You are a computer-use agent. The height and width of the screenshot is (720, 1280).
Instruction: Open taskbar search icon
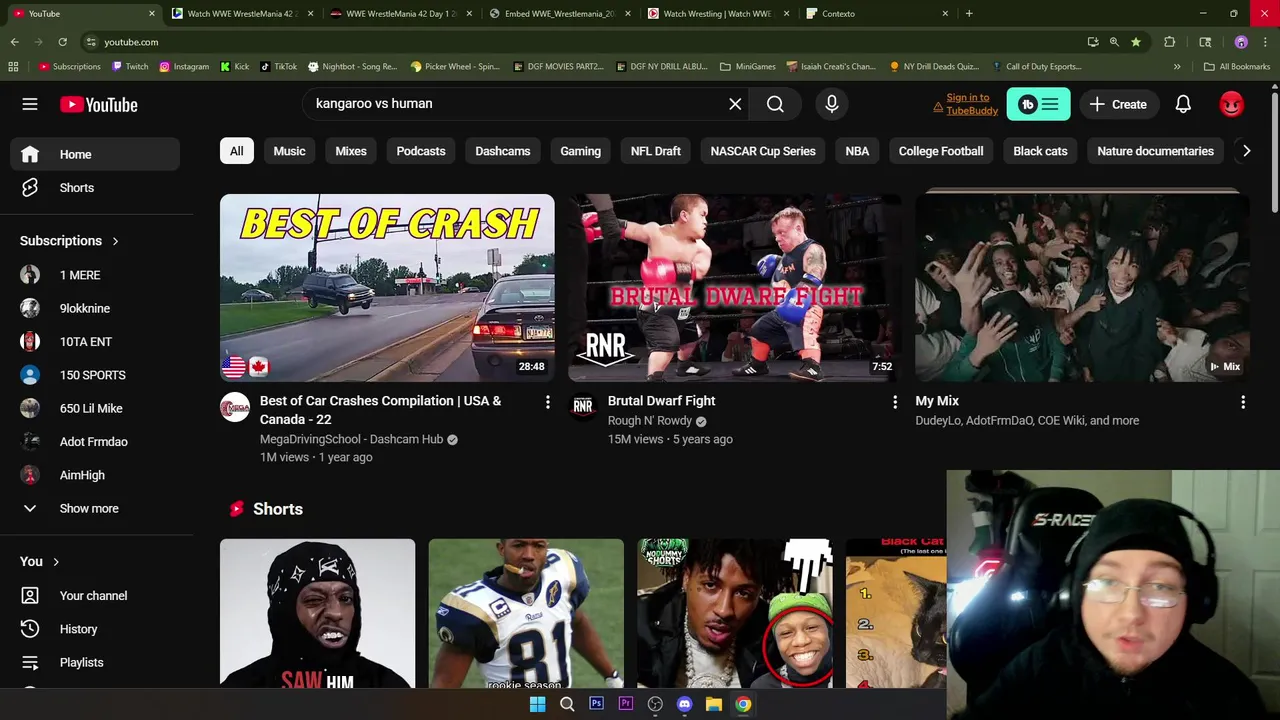[567, 704]
